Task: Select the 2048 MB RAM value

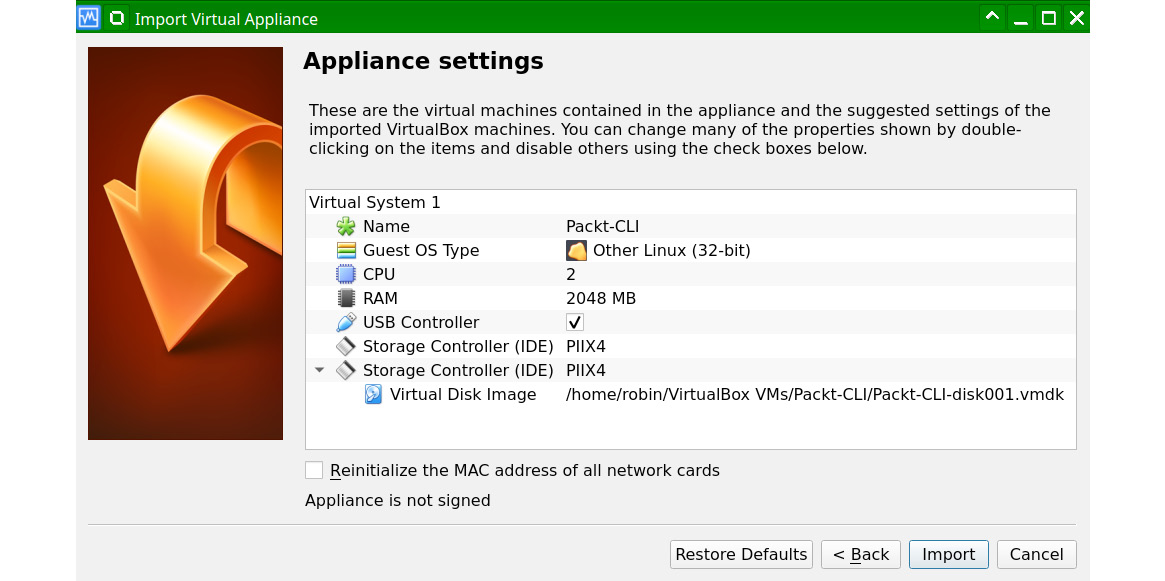Action: click(x=600, y=298)
